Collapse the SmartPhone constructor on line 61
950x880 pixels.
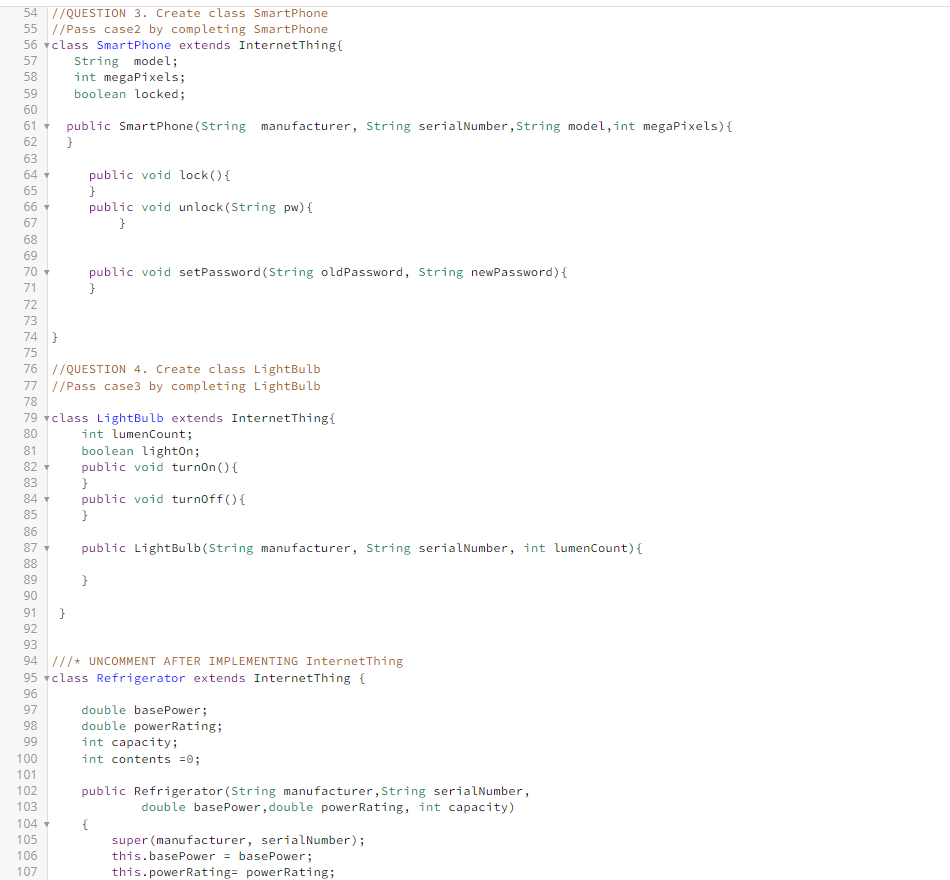click(x=45, y=125)
